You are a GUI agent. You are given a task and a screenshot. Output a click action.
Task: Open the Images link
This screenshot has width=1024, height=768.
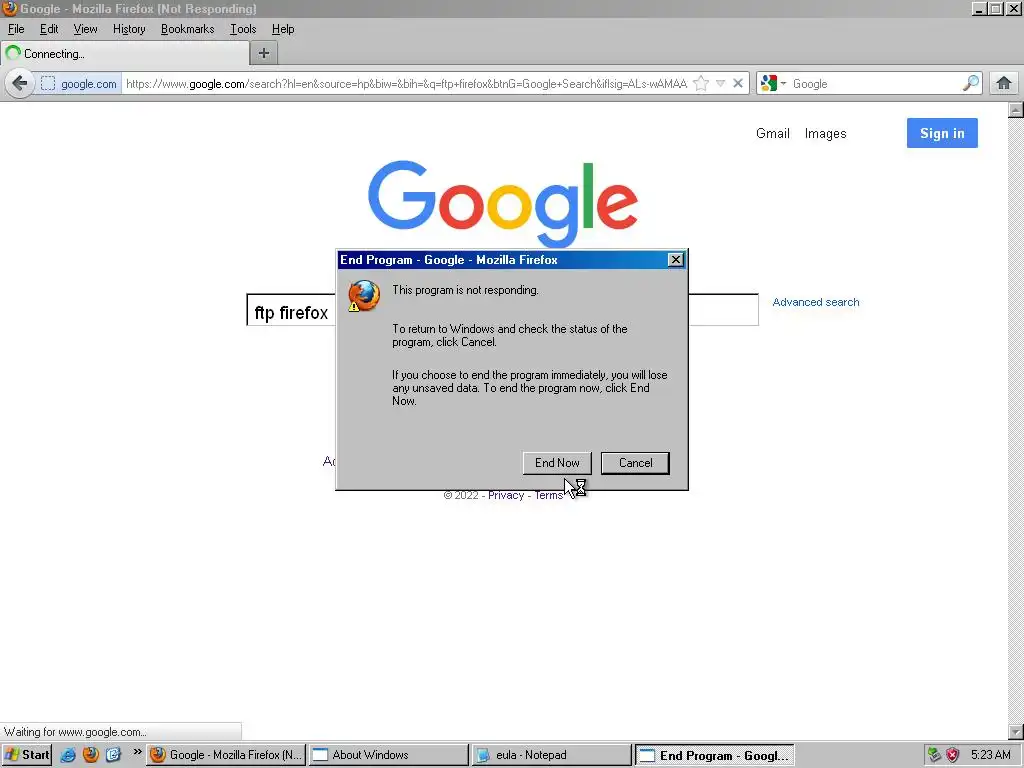pyautogui.click(x=825, y=133)
